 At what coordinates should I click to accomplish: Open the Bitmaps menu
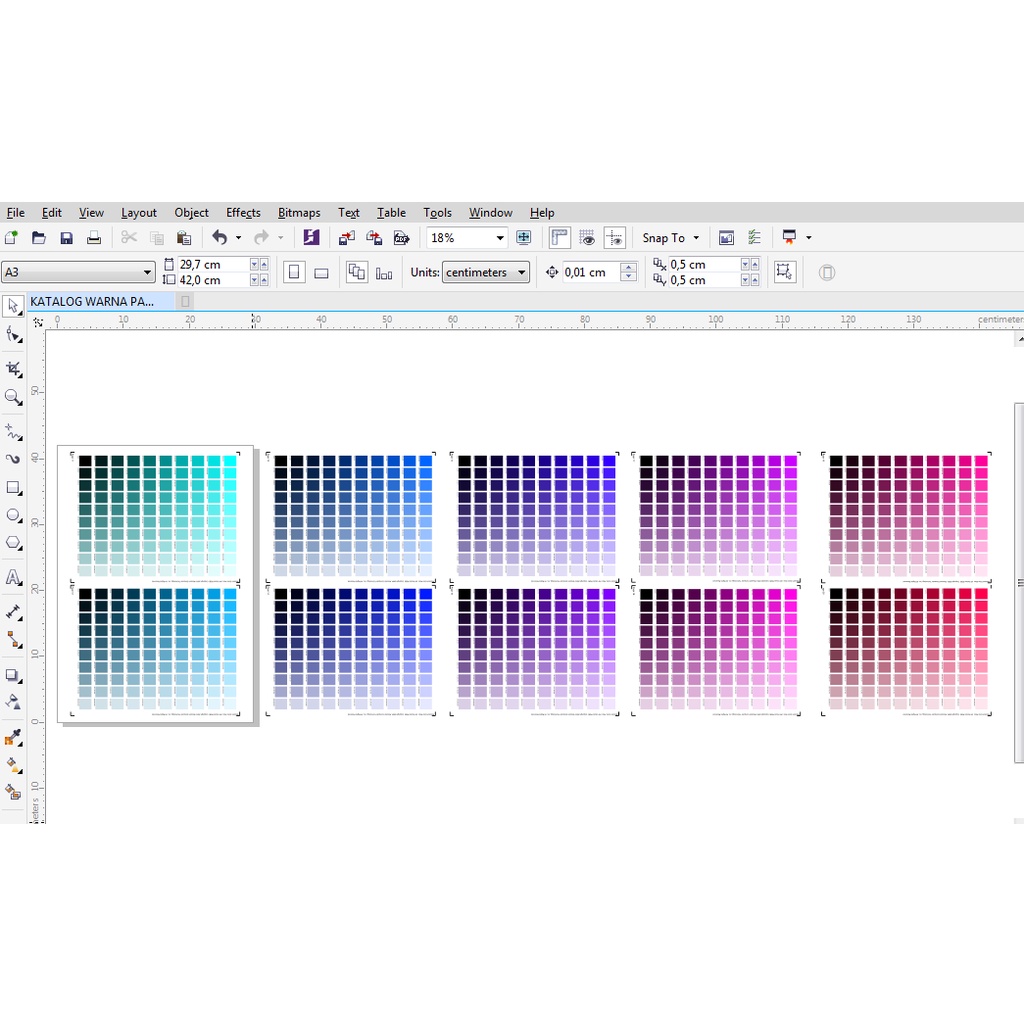tap(299, 213)
